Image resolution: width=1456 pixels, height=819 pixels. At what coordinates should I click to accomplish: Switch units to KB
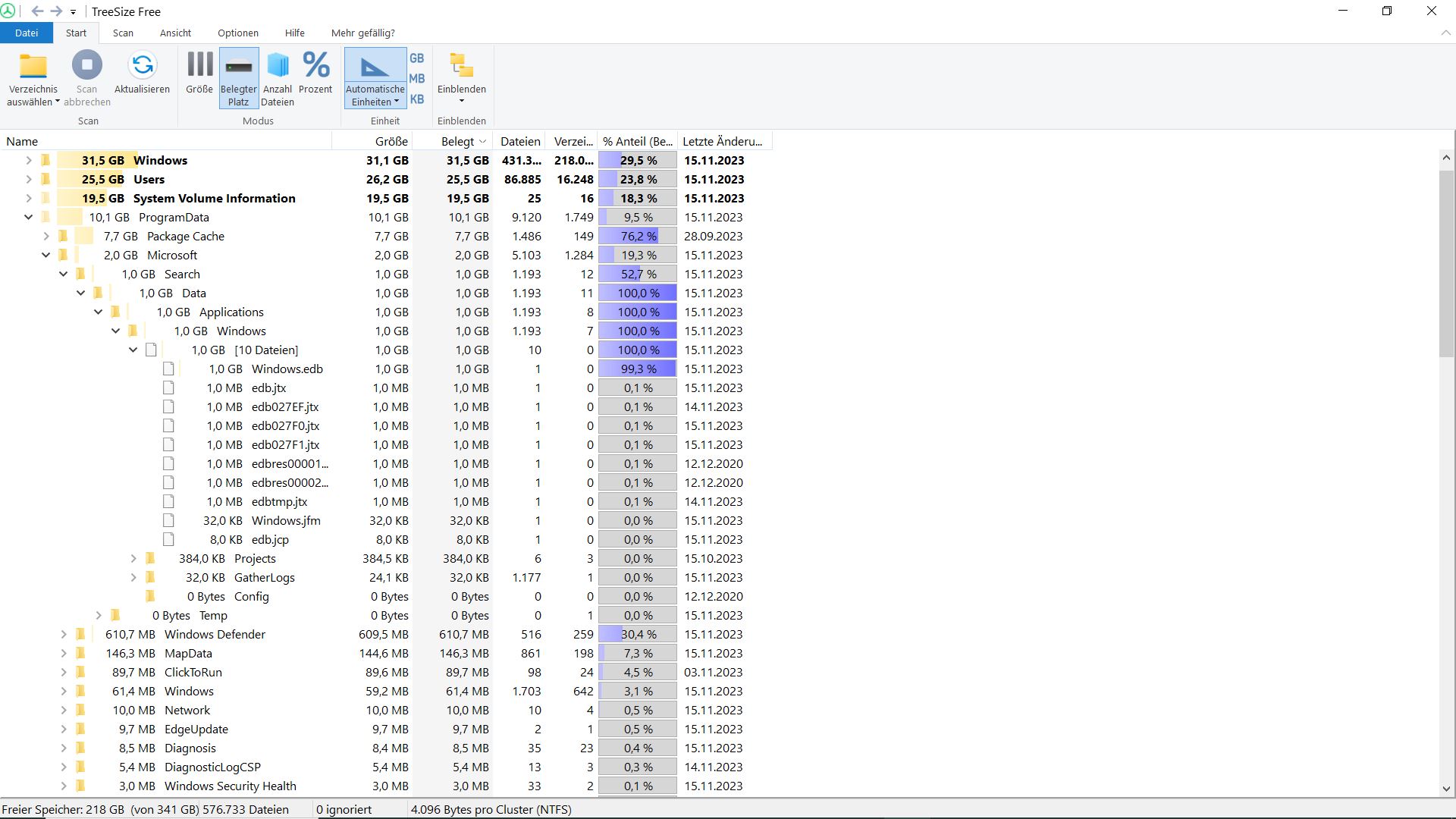(x=416, y=99)
